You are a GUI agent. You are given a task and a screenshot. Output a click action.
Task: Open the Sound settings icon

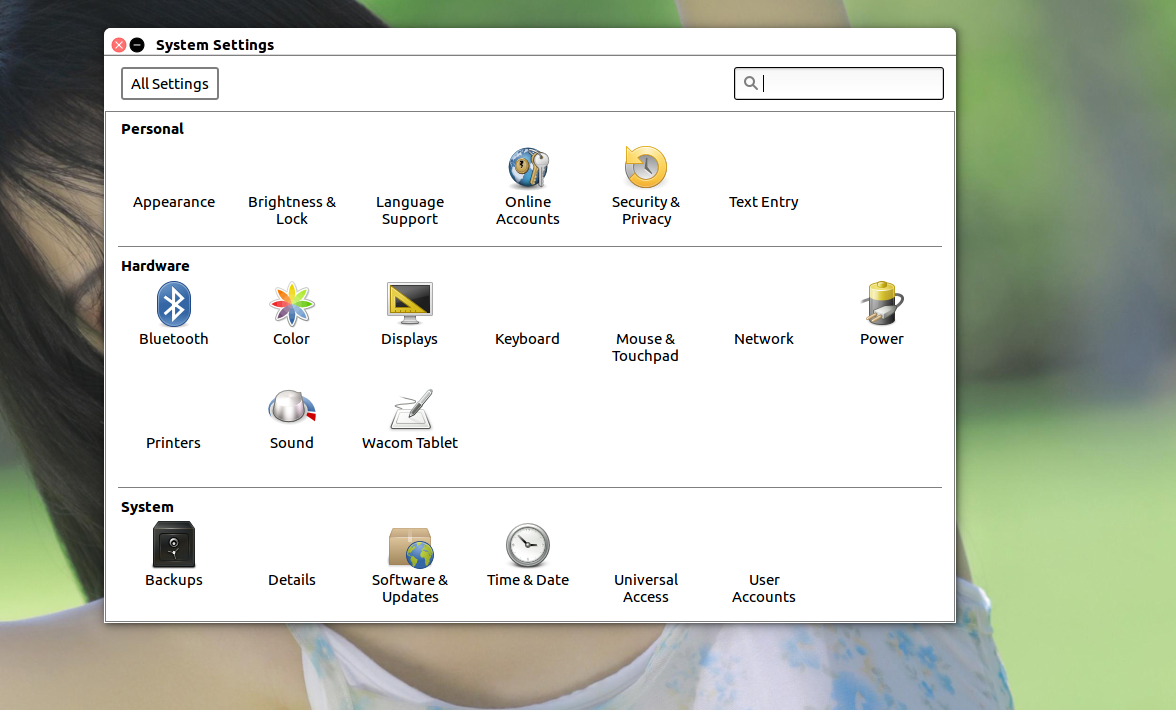click(292, 408)
